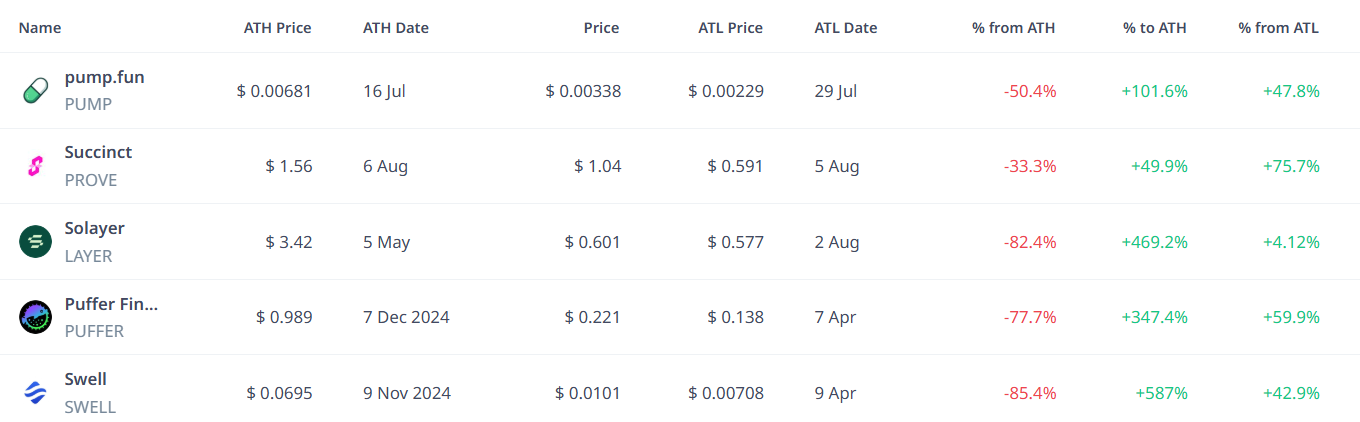Open the pump.fun coin name link

(x=105, y=77)
